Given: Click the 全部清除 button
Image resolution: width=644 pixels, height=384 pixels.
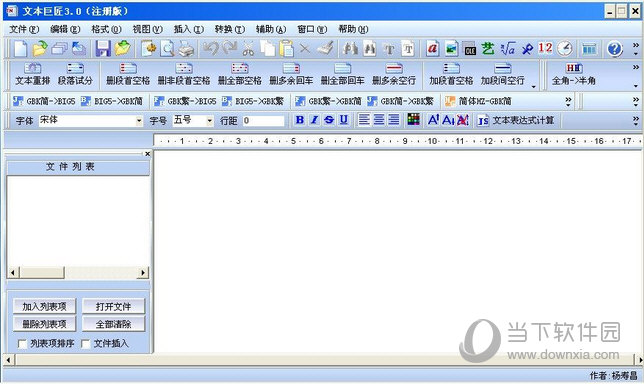Looking at the screenshot, I should pyautogui.click(x=113, y=324).
